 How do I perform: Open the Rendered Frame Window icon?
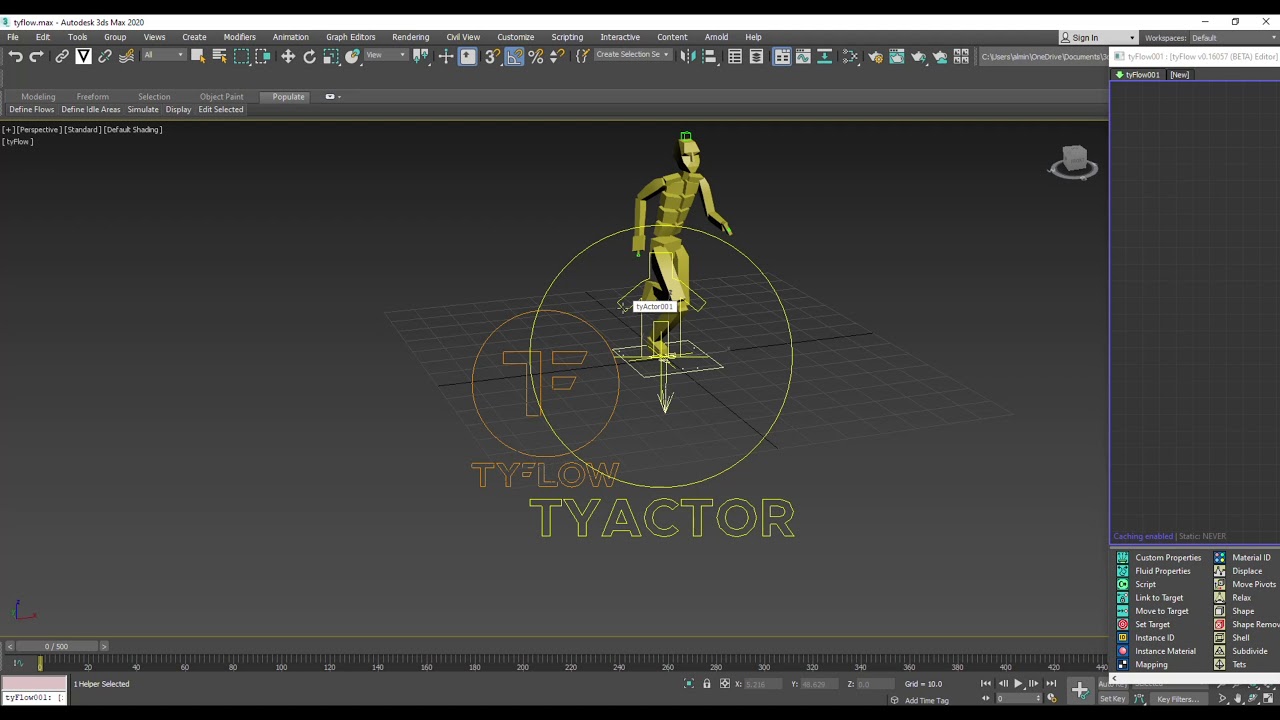point(897,57)
